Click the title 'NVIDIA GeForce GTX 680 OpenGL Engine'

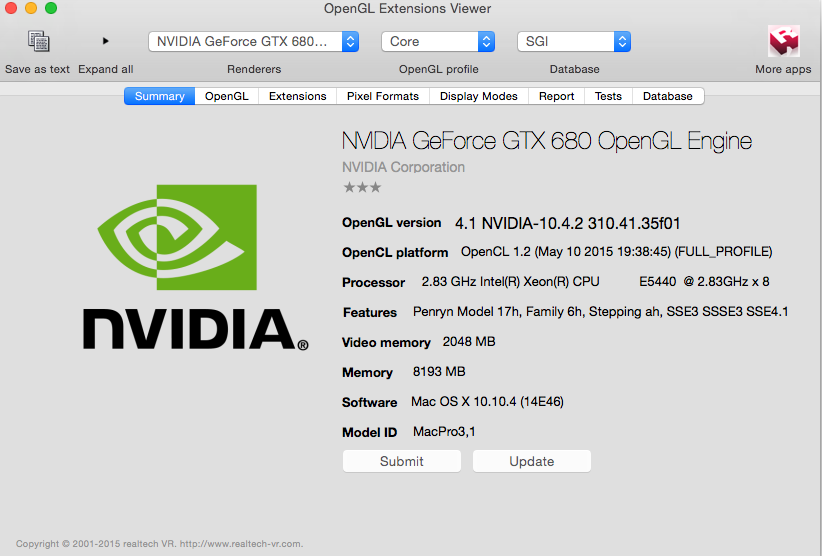point(547,141)
